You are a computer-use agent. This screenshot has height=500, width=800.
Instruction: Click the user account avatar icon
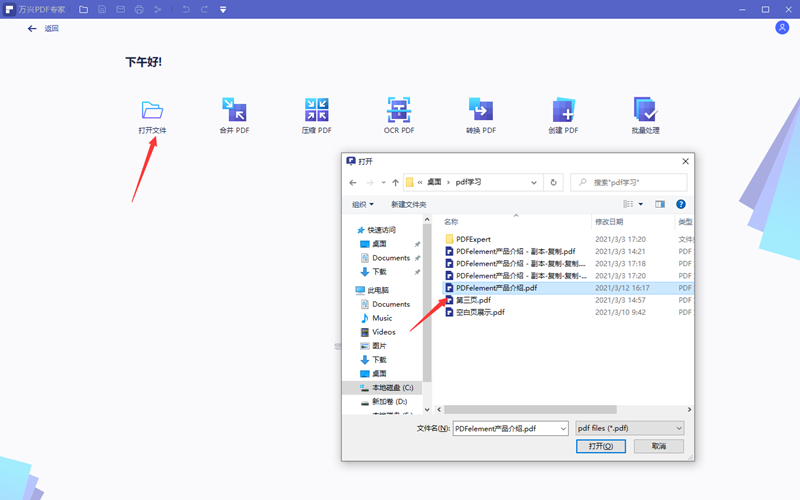(x=782, y=28)
